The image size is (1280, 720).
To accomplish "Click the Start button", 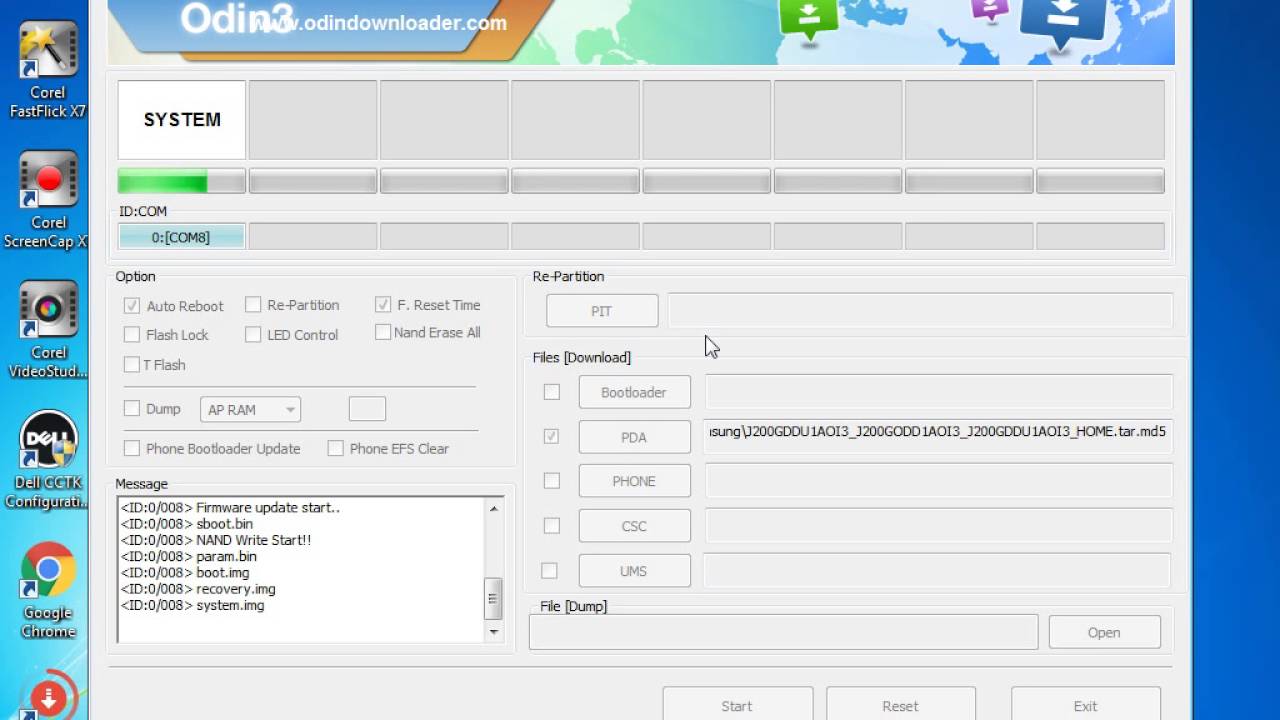I will click(x=737, y=704).
